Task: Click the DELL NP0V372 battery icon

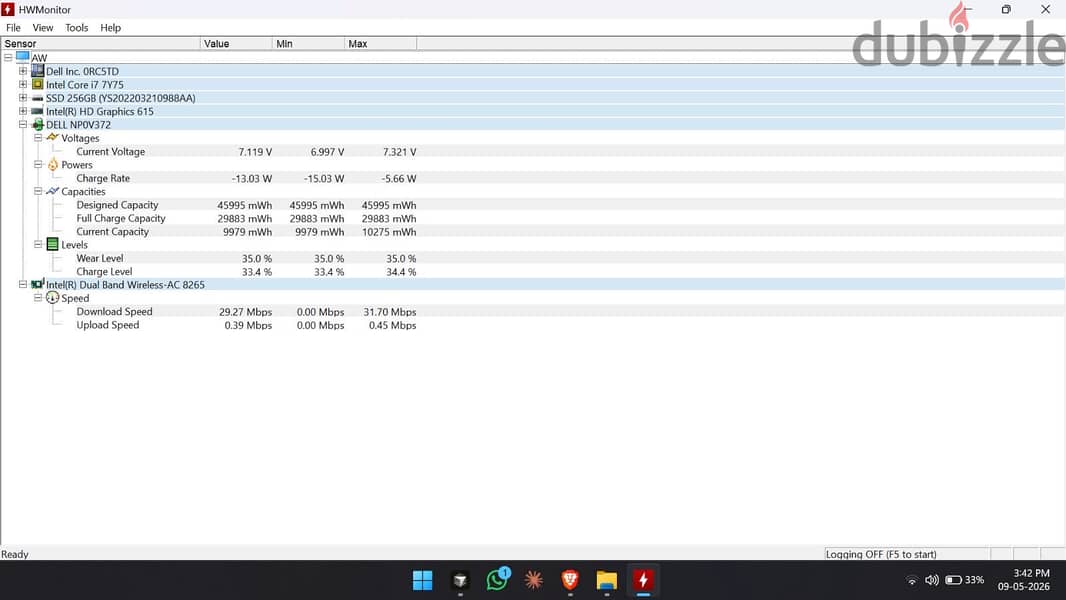Action: (x=38, y=124)
